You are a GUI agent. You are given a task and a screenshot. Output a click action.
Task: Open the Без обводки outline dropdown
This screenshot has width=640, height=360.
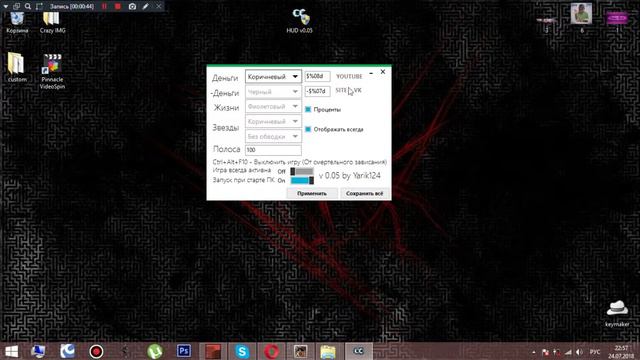click(x=273, y=136)
